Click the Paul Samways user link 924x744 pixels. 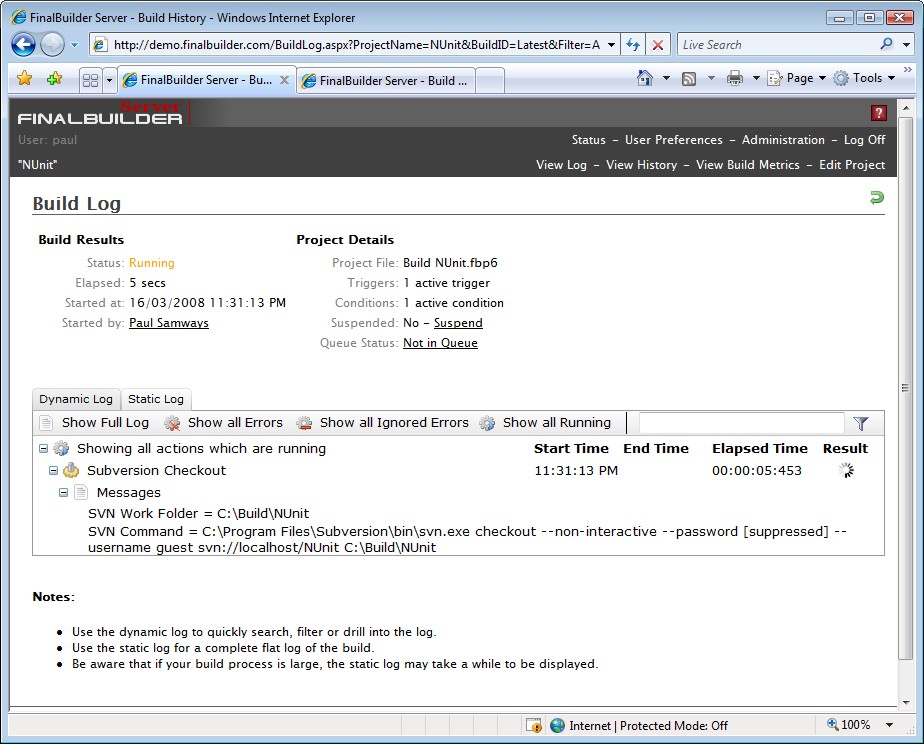click(169, 323)
